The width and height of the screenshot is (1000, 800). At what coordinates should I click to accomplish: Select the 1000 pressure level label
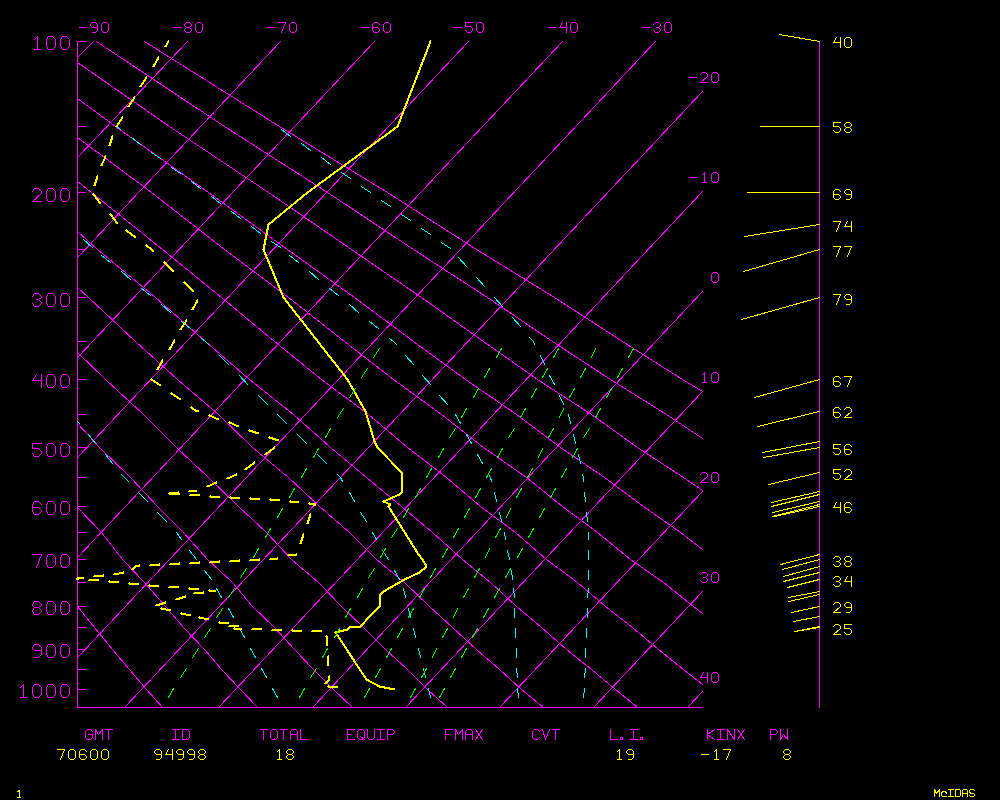[x=40, y=690]
